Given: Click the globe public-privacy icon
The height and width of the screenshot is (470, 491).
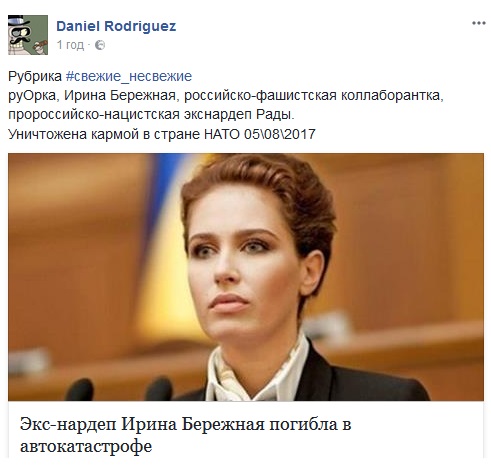Looking at the screenshot, I should point(100,45).
